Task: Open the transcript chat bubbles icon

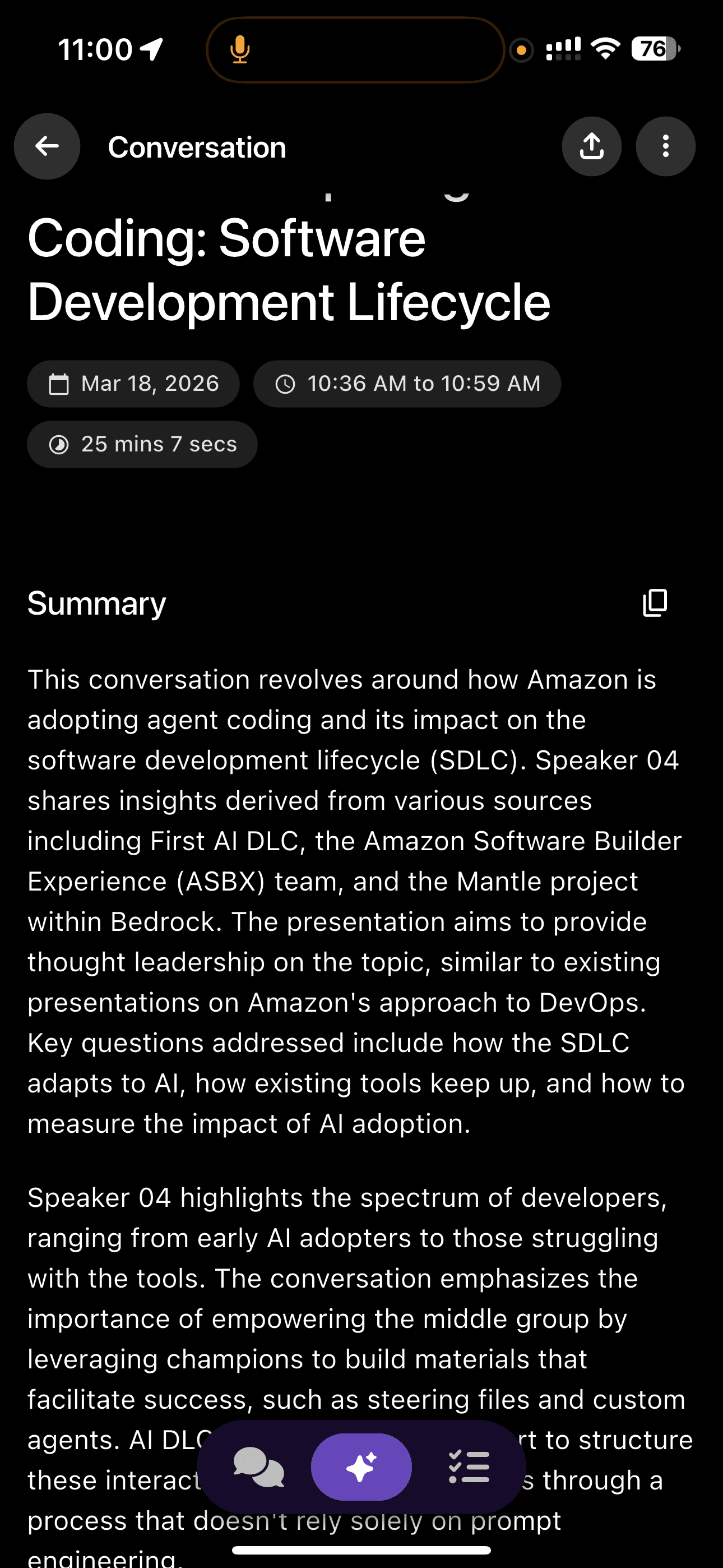Action: [259, 1467]
